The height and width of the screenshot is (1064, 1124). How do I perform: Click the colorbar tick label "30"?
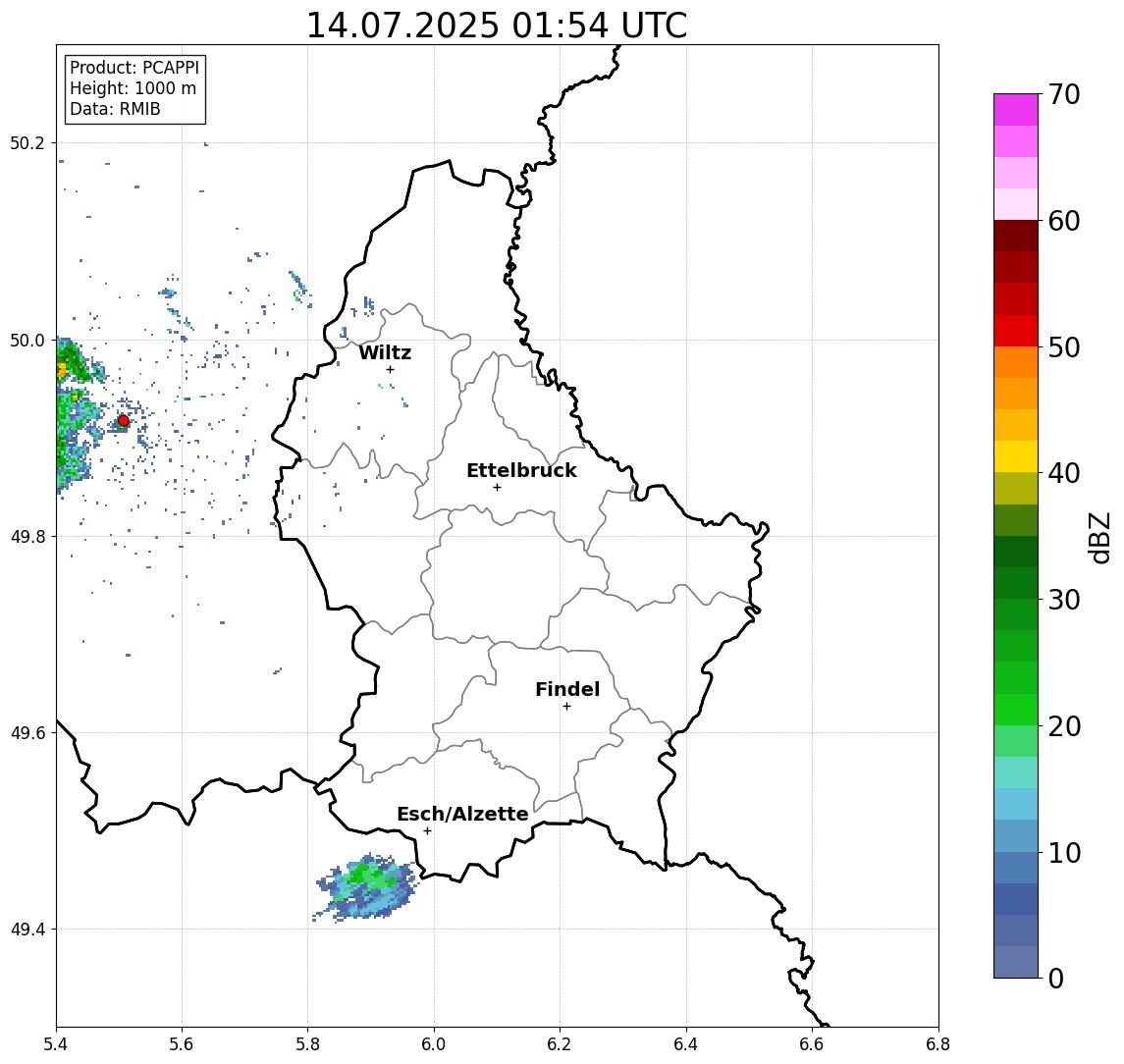point(1064,600)
